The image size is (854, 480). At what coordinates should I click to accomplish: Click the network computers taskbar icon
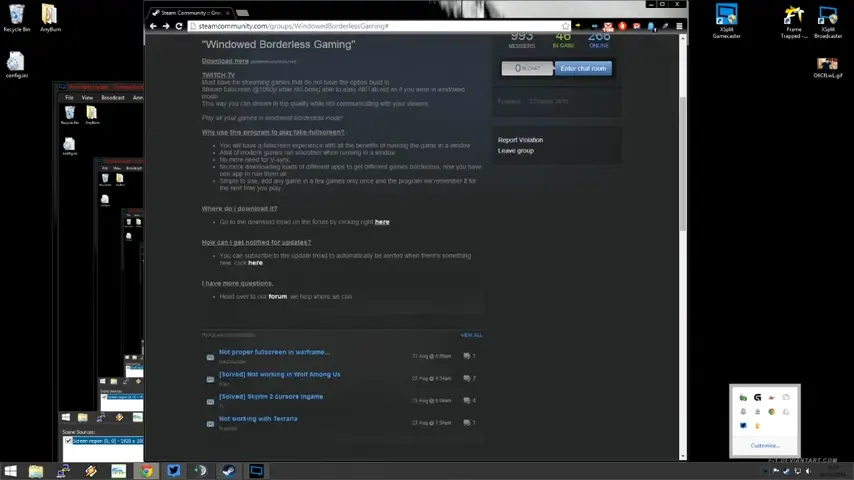click(x=63, y=471)
